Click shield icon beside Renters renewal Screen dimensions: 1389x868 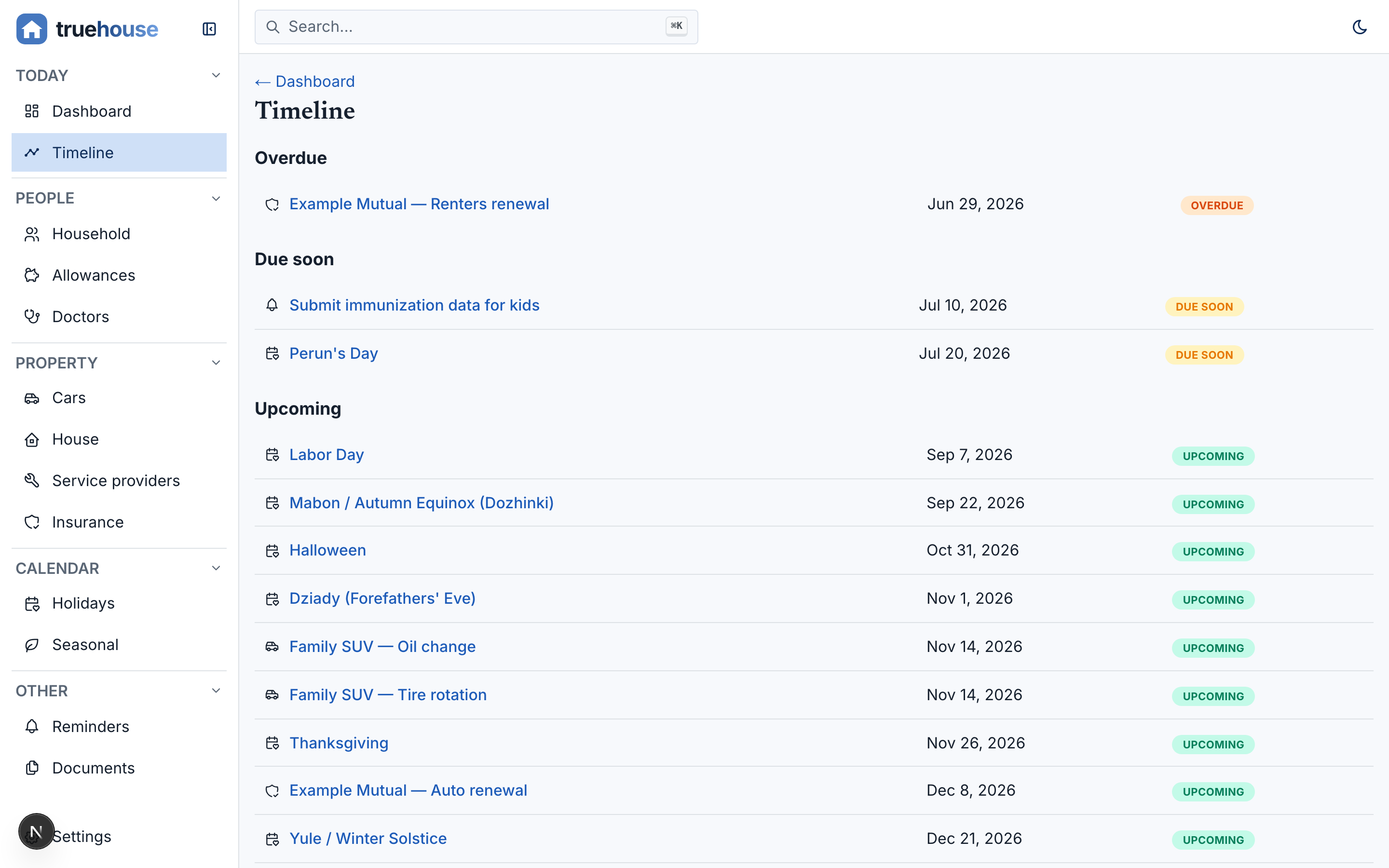272,204
